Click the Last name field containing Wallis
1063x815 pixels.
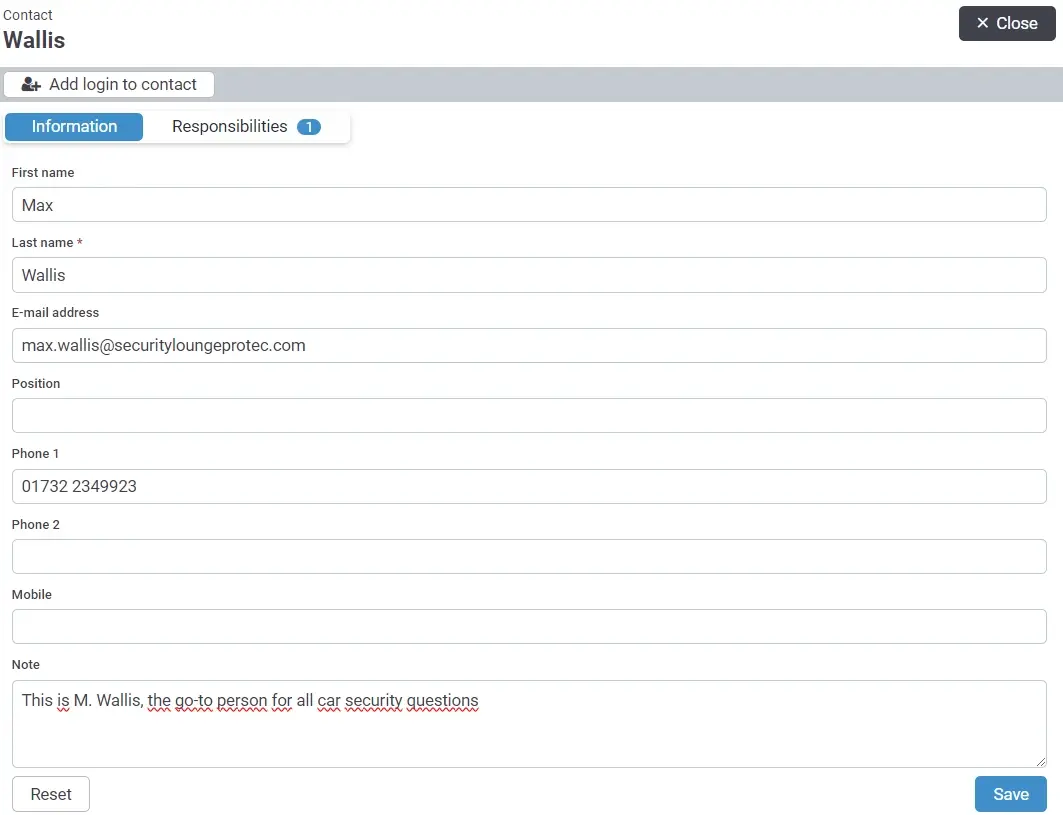pos(528,275)
